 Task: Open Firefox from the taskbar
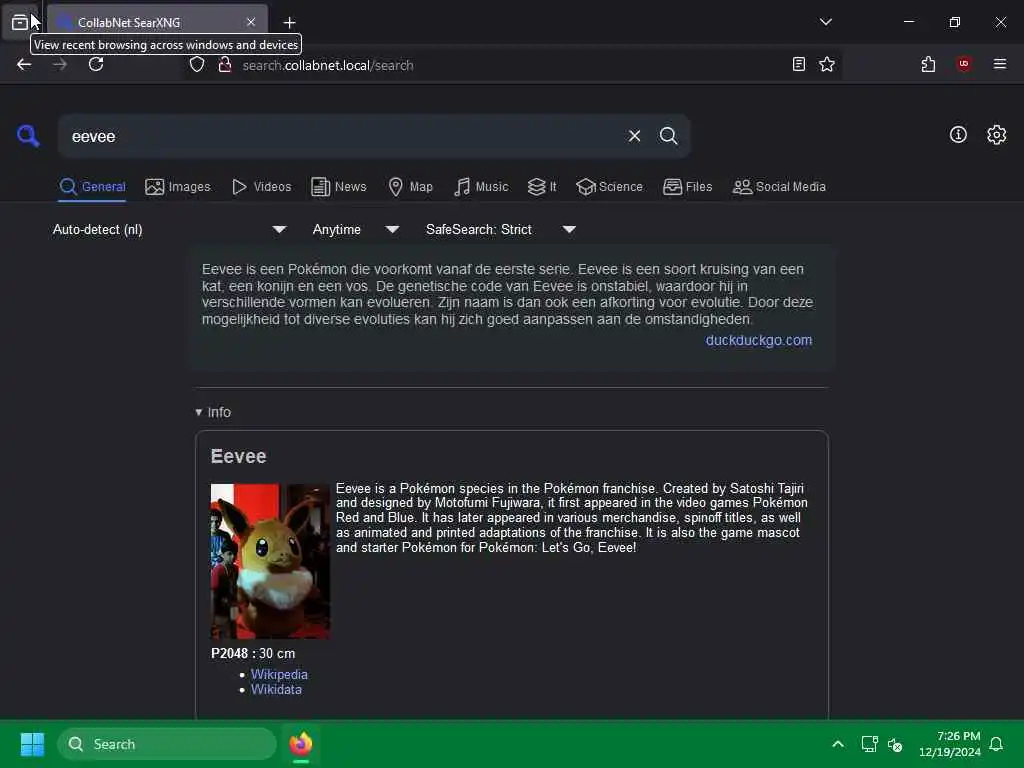300,744
